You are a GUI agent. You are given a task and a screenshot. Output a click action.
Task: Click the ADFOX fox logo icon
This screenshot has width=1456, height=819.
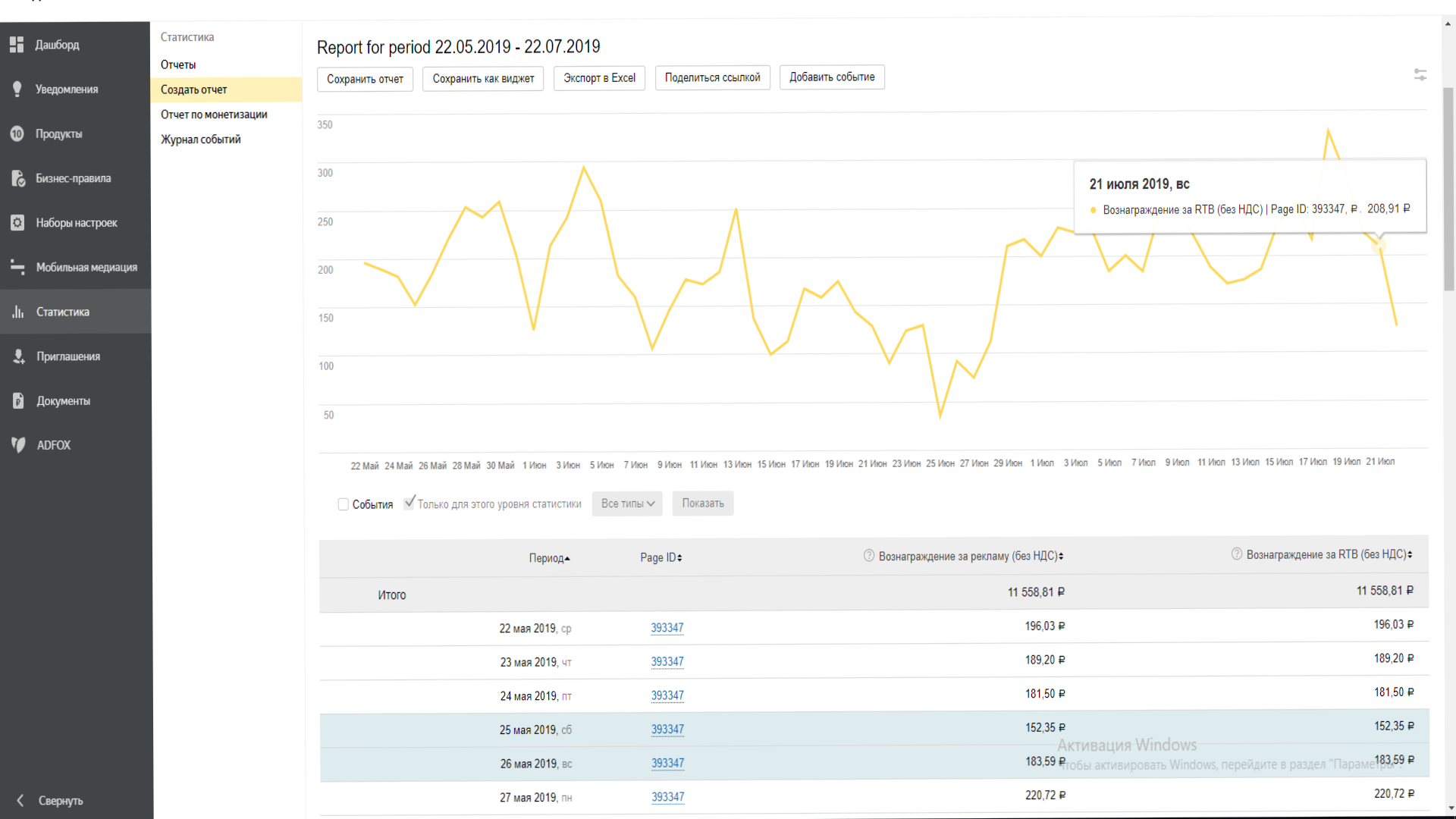tap(18, 445)
